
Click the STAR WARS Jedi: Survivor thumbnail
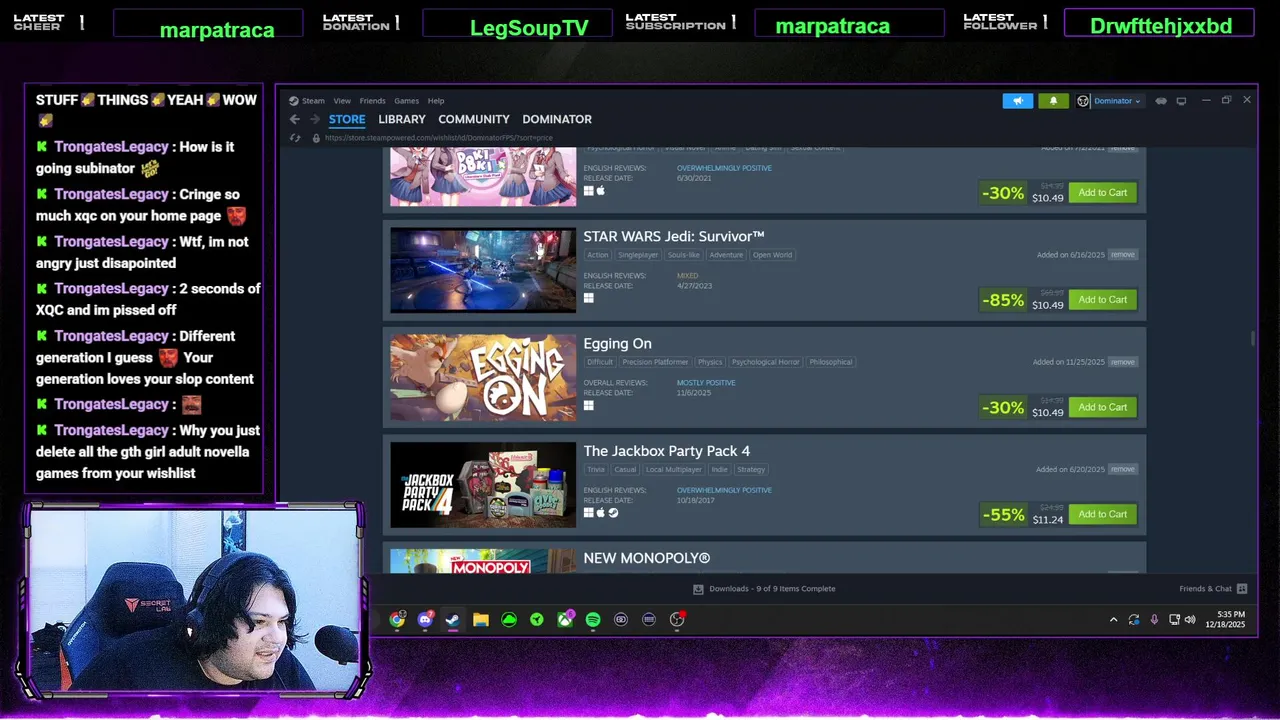click(483, 270)
